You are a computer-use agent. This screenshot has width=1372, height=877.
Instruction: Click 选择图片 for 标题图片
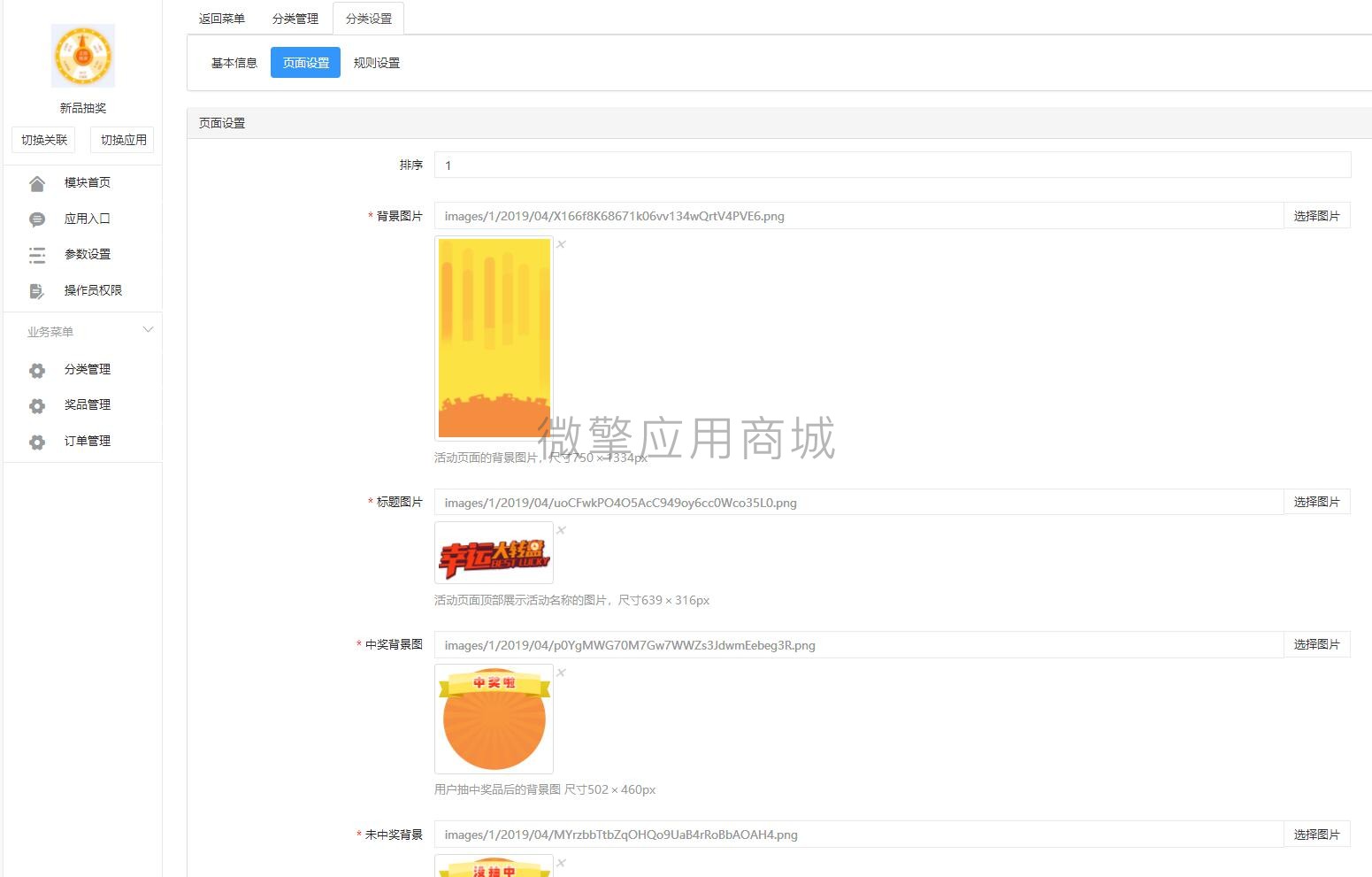pos(1316,502)
